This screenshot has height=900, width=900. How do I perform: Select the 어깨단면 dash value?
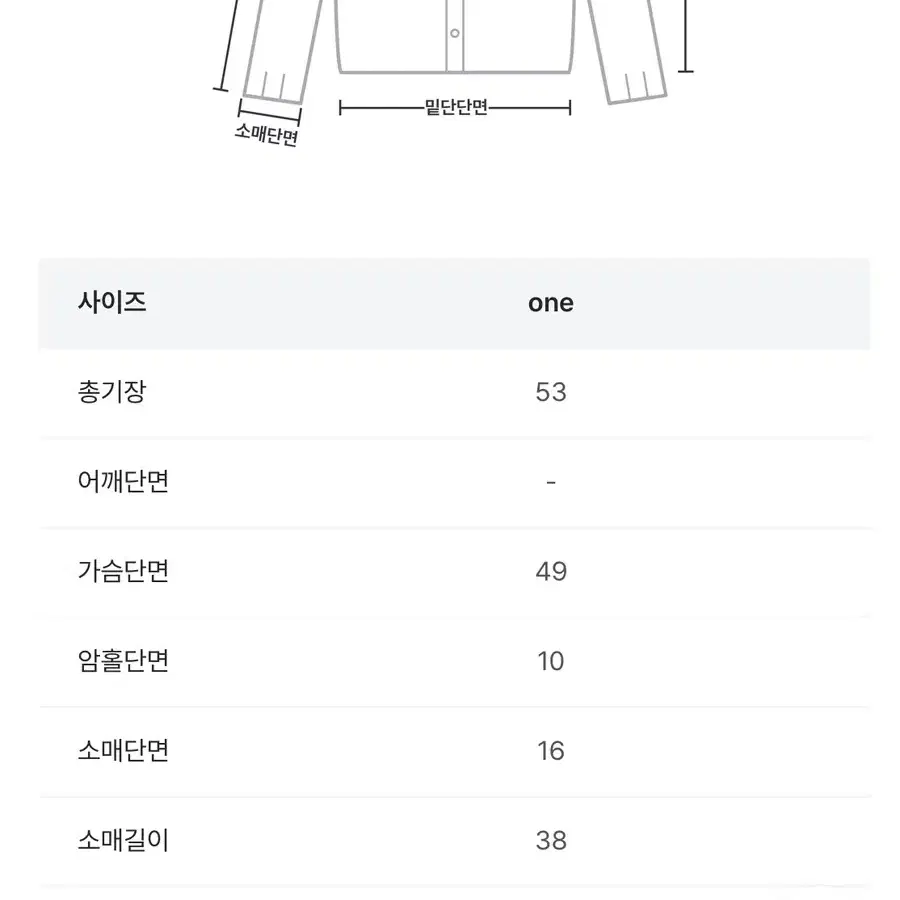pos(550,482)
